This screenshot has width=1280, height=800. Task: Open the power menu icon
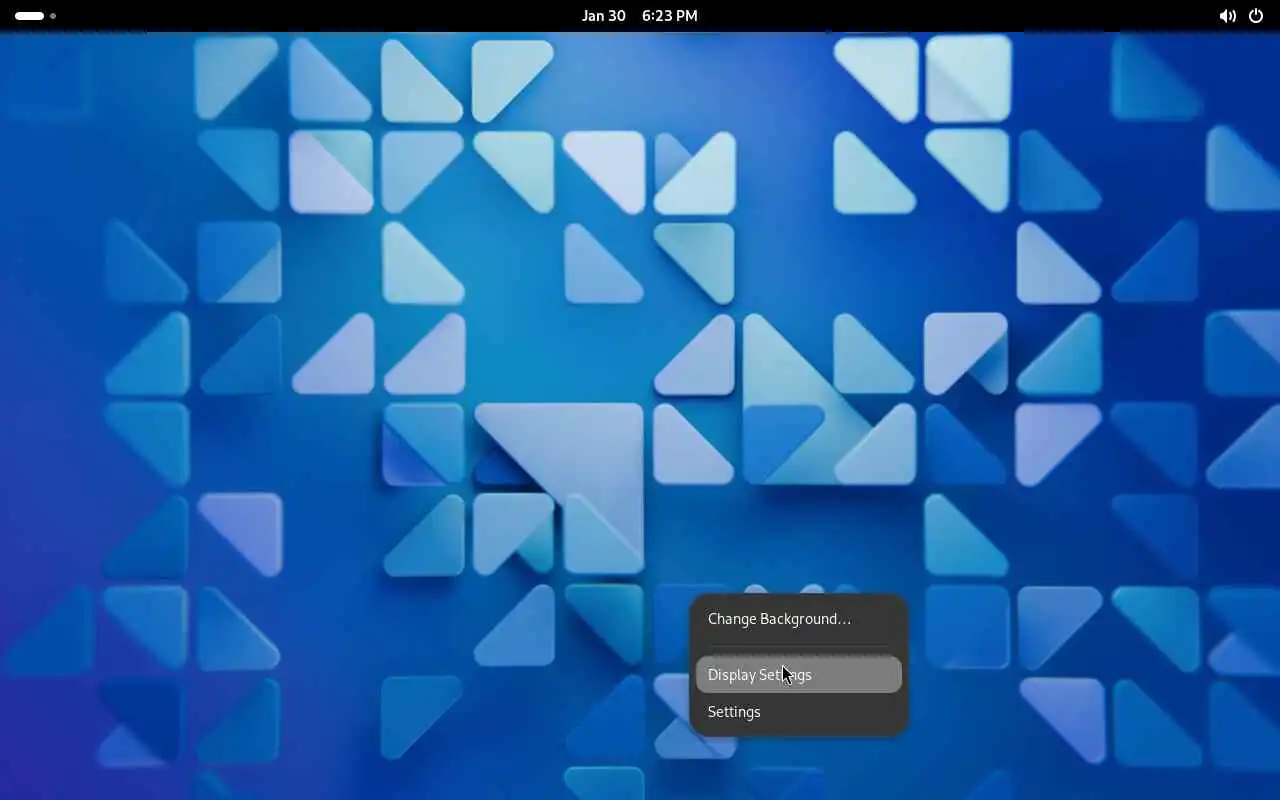point(1256,16)
